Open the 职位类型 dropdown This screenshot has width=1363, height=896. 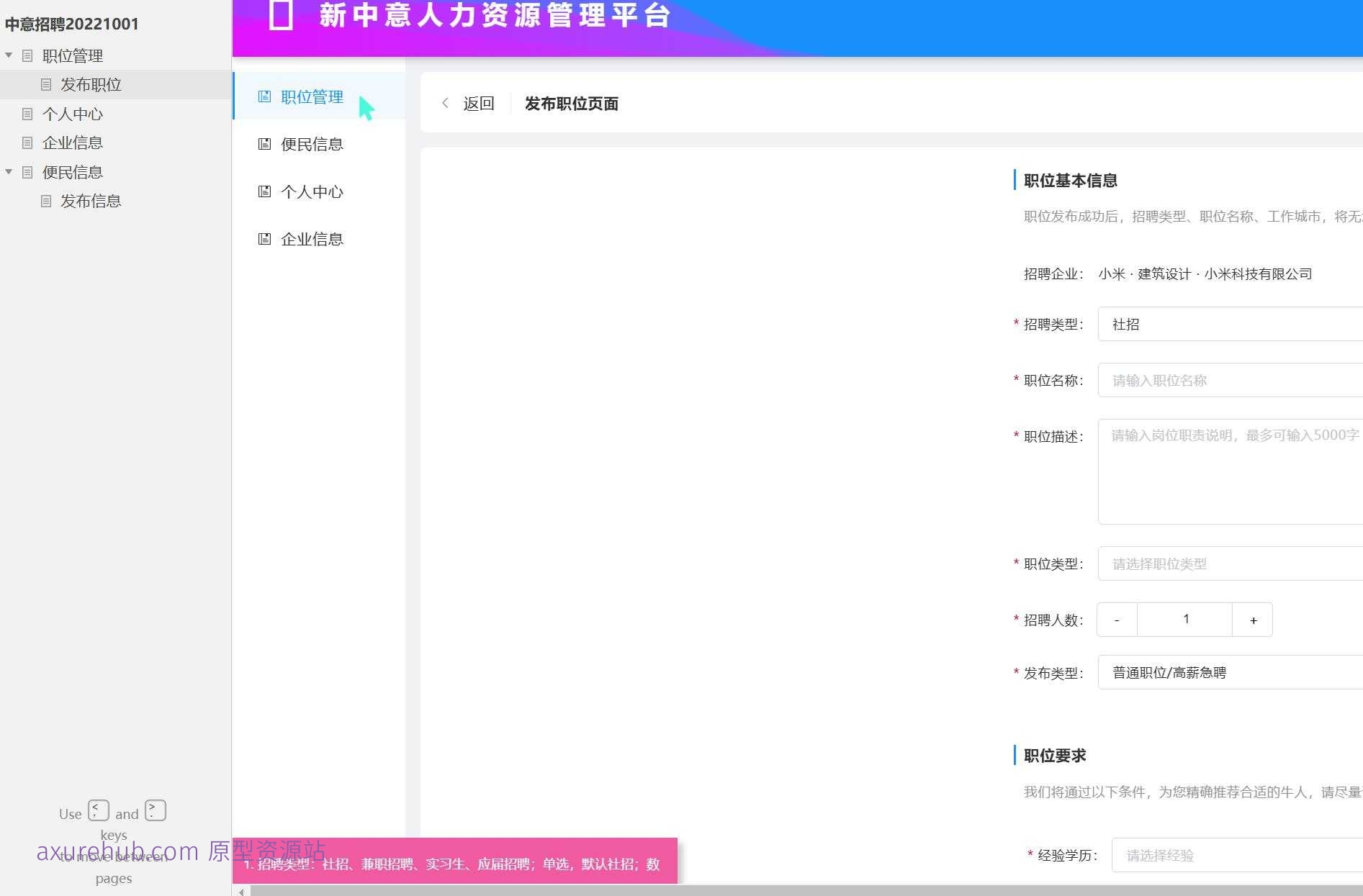pyautogui.click(x=1230, y=564)
